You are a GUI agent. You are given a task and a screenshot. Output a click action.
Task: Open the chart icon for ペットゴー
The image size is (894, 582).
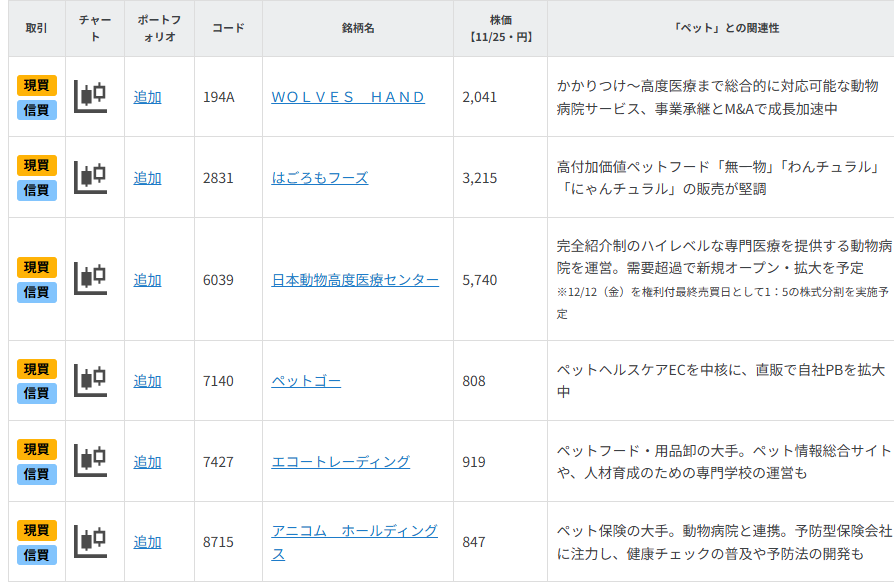pos(90,380)
